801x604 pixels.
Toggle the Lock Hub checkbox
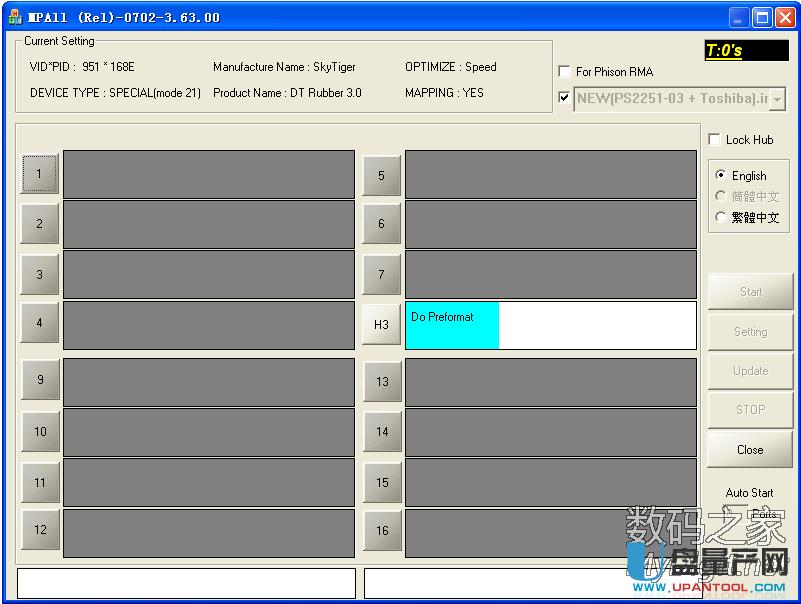716,139
